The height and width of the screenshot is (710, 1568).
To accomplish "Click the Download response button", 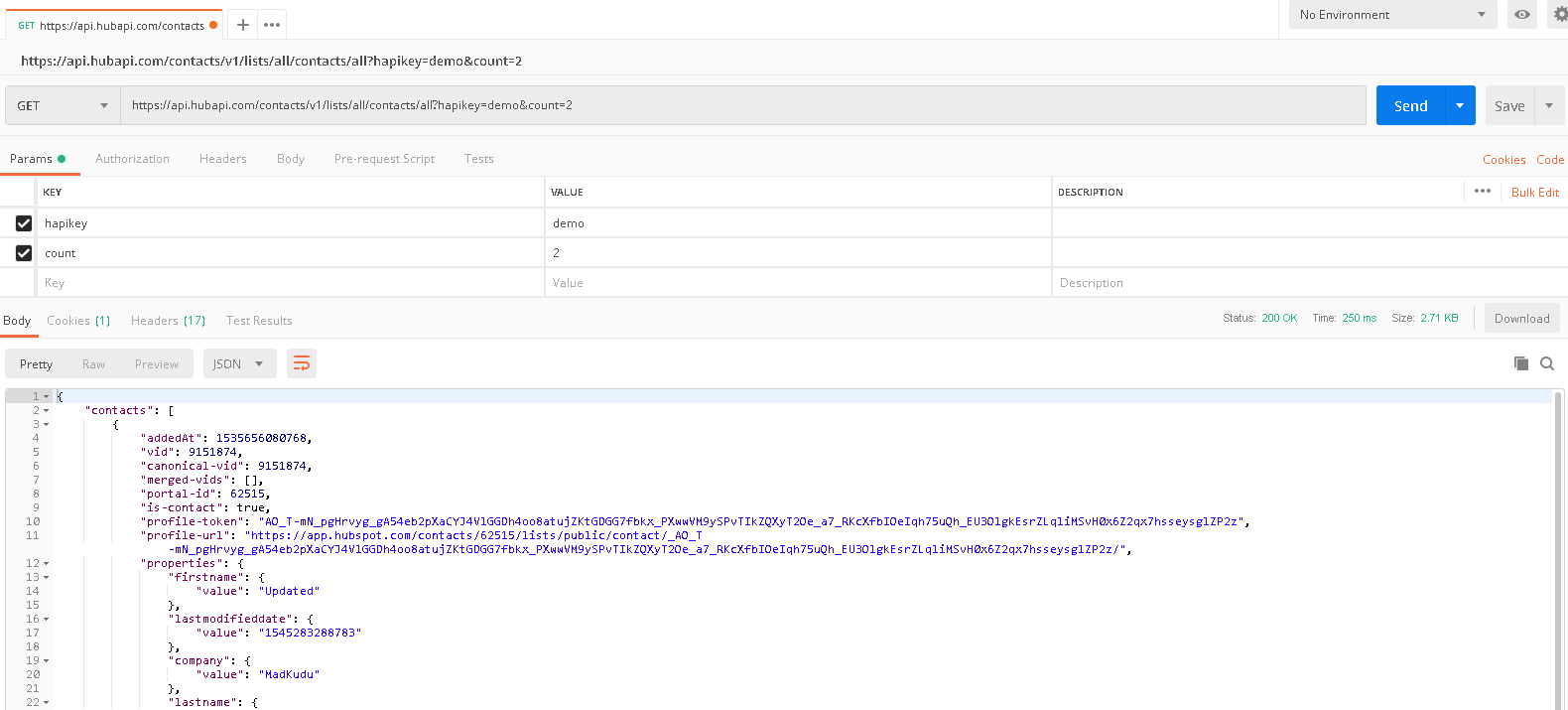I will pyautogui.click(x=1522, y=319).
